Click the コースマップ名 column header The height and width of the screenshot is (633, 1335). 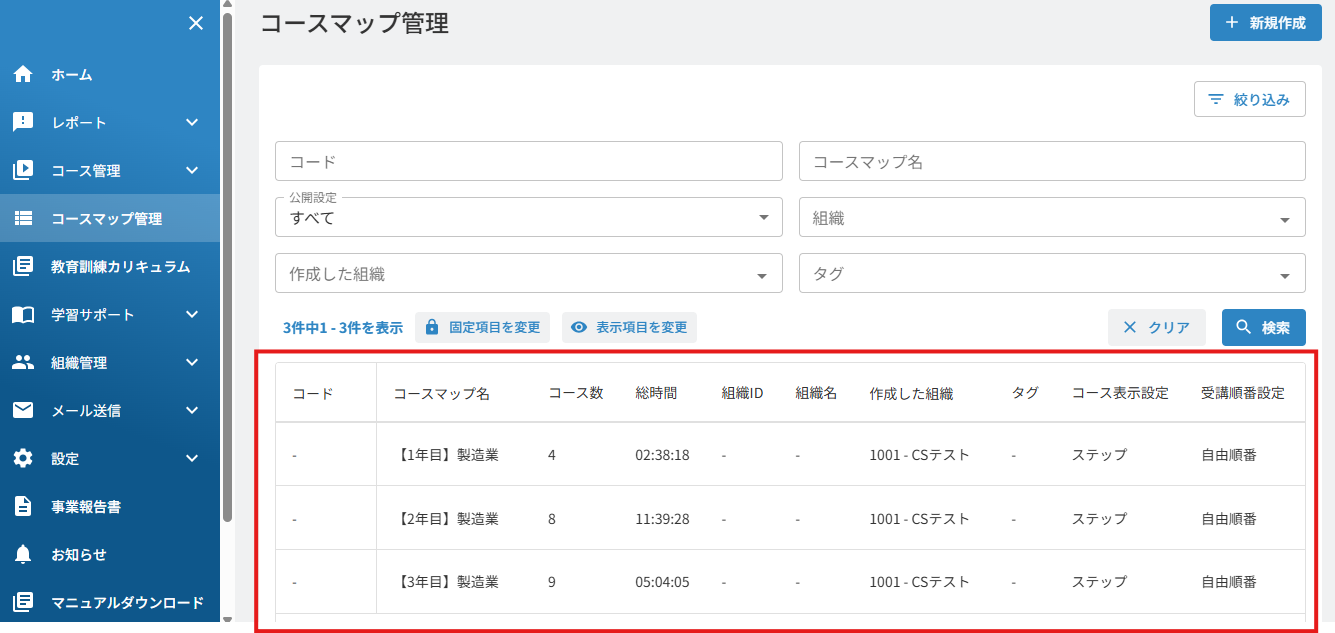click(441, 394)
